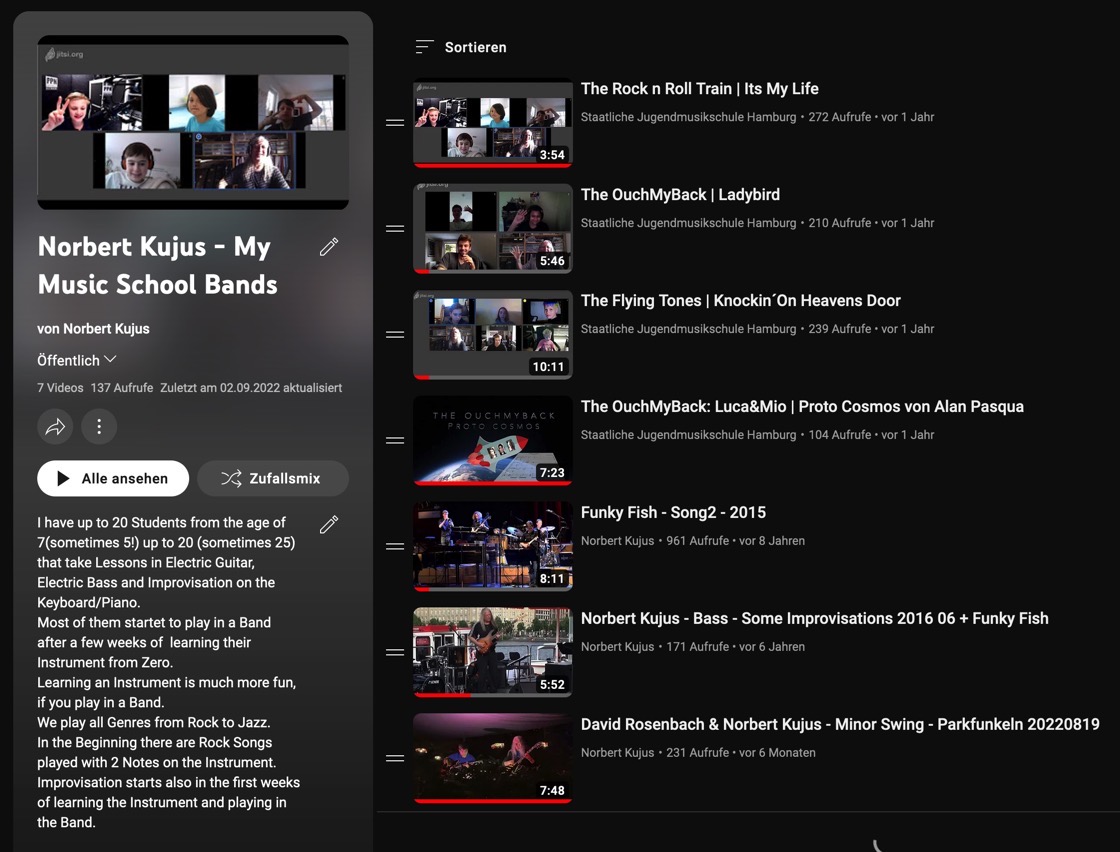This screenshot has height=852, width=1120.
Task: Edit the playlist title with pencil icon
Action: 329,247
